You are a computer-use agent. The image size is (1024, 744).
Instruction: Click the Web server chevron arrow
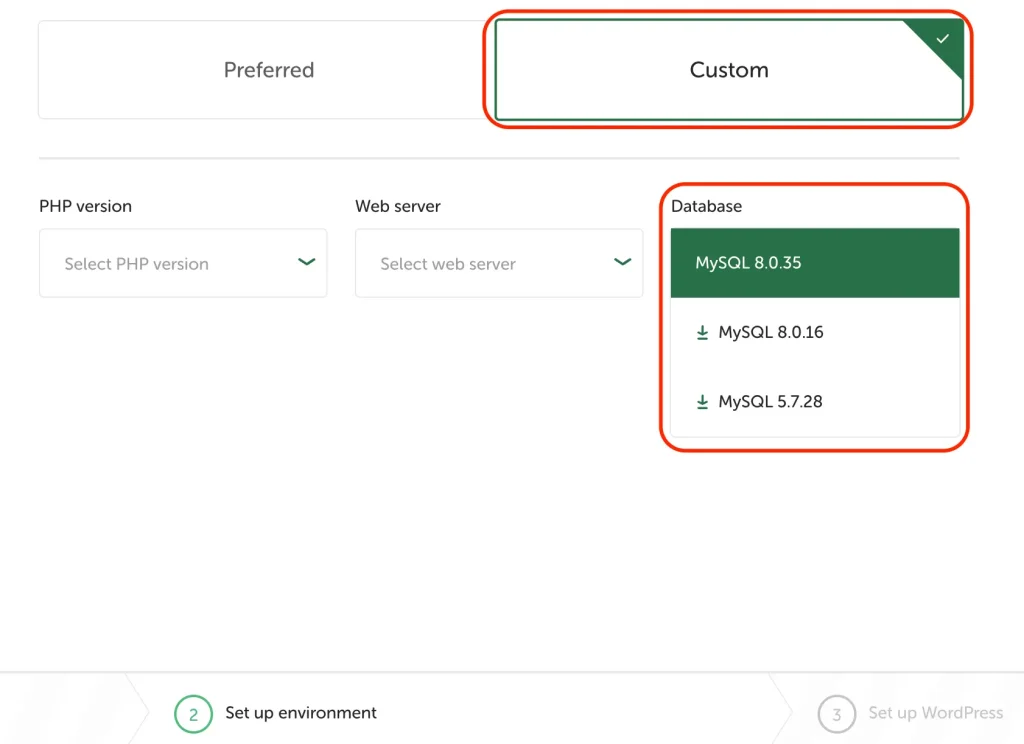pyautogui.click(x=622, y=262)
